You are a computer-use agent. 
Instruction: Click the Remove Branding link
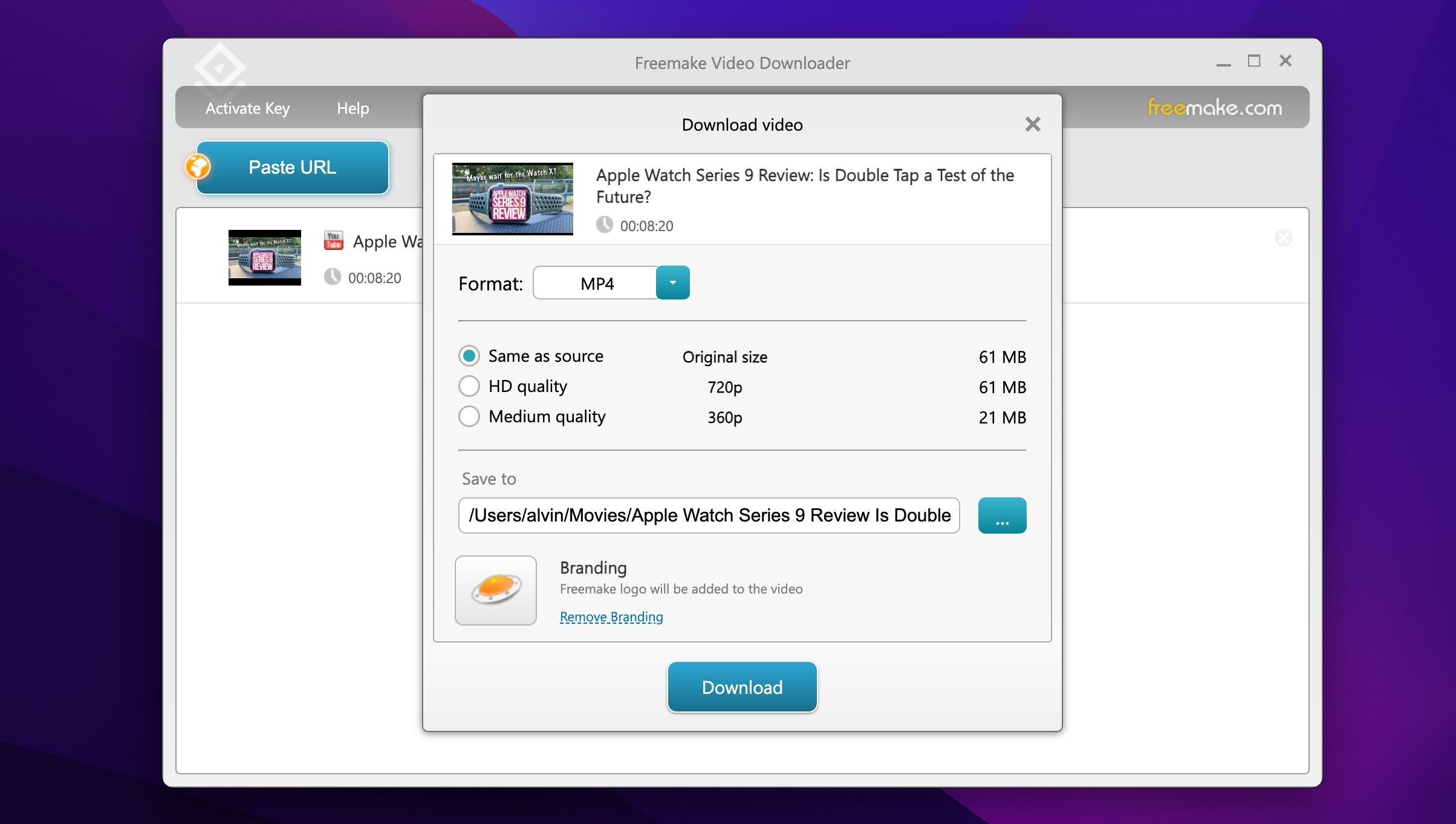(610, 616)
